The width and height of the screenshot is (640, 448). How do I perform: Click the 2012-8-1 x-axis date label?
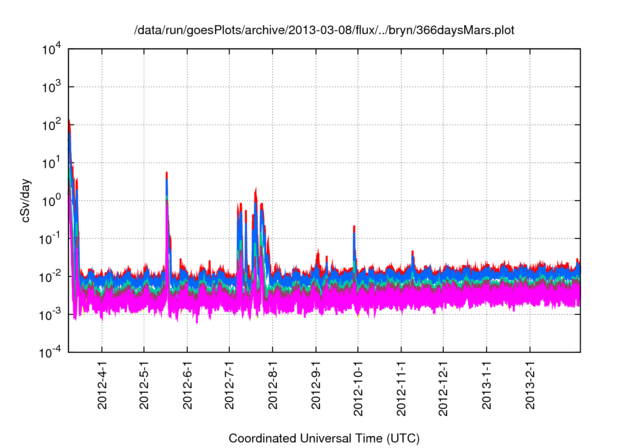click(273, 386)
